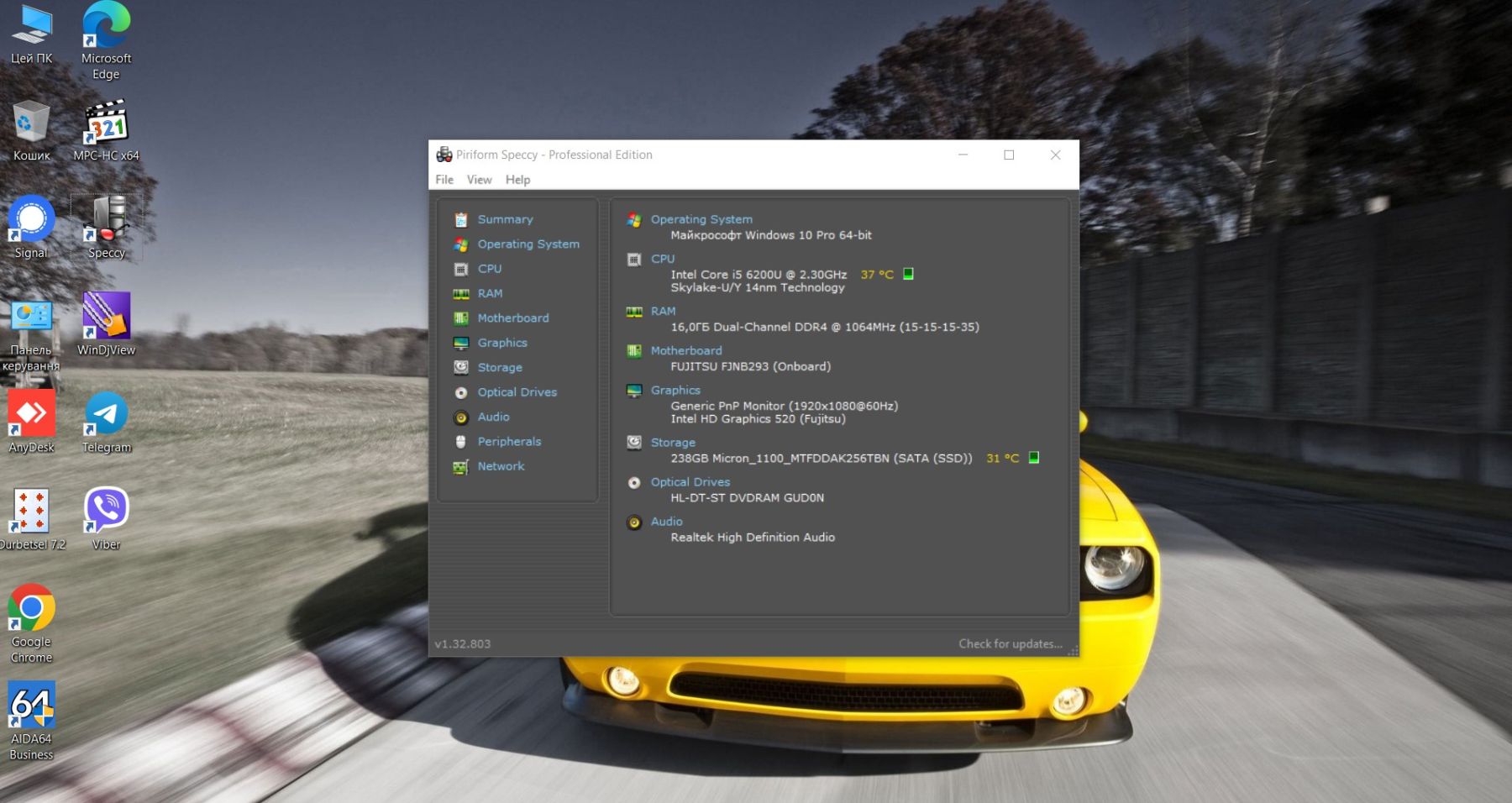This screenshot has height=803, width=1512.
Task: Select the RAM module icon in sidebar
Action: tap(460, 294)
